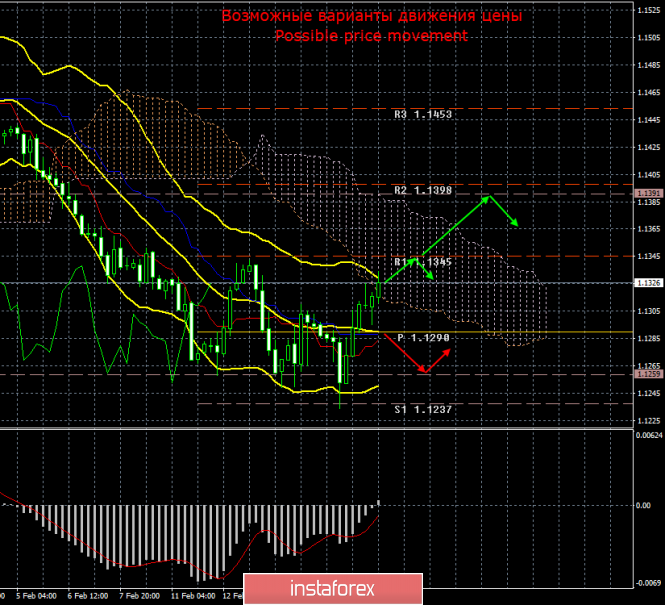Click the current price tag 1.1326
The height and width of the screenshot is (605, 665).
(x=648, y=283)
